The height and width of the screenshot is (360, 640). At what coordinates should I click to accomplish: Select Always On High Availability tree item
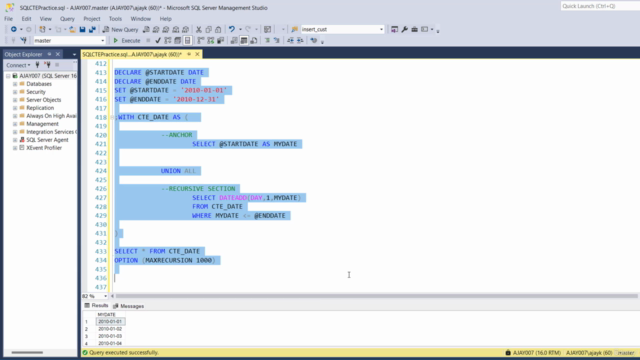51,116
